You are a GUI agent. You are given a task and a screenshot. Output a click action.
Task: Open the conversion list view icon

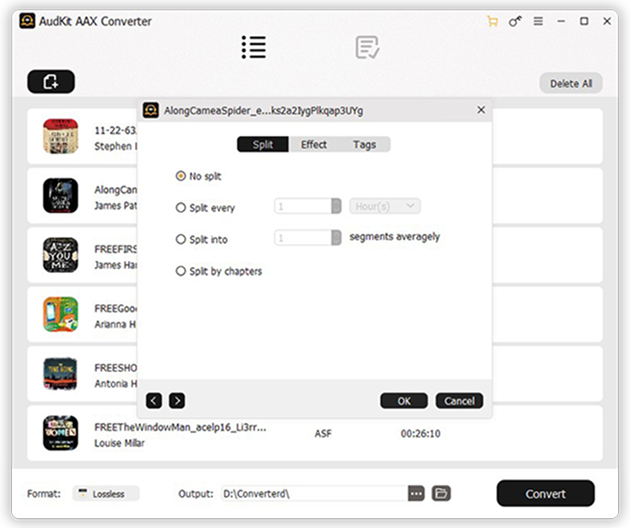coord(254,47)
